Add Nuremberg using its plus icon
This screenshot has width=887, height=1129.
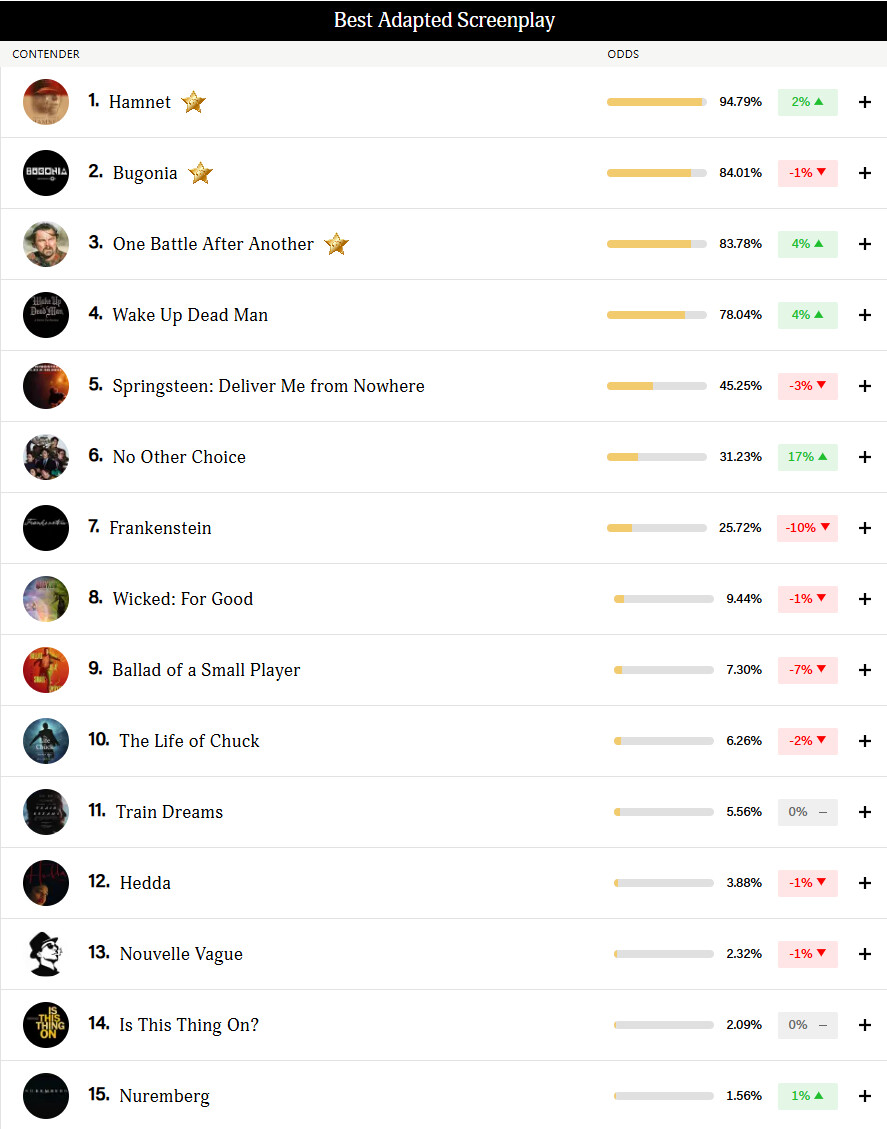point(865,1096)
